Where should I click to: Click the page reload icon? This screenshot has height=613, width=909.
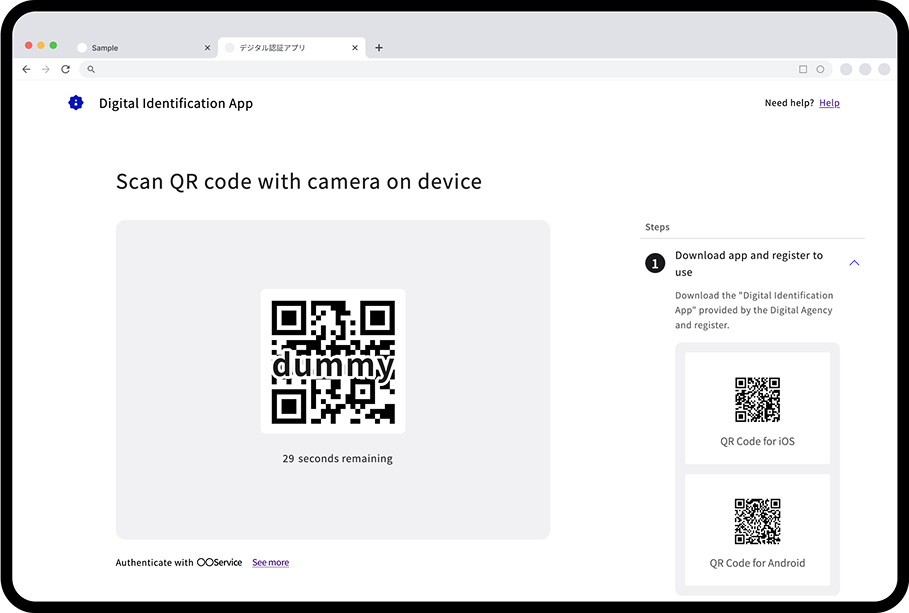[x=66, y=69]
